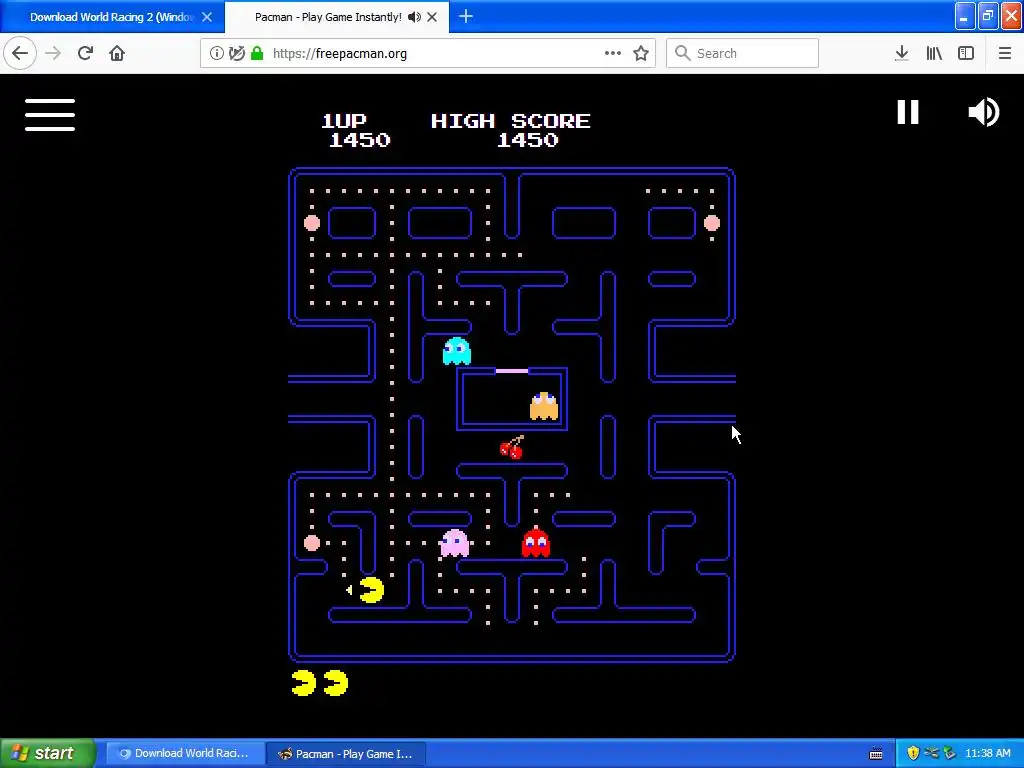Go back to previous page

[x=20, y=53]
